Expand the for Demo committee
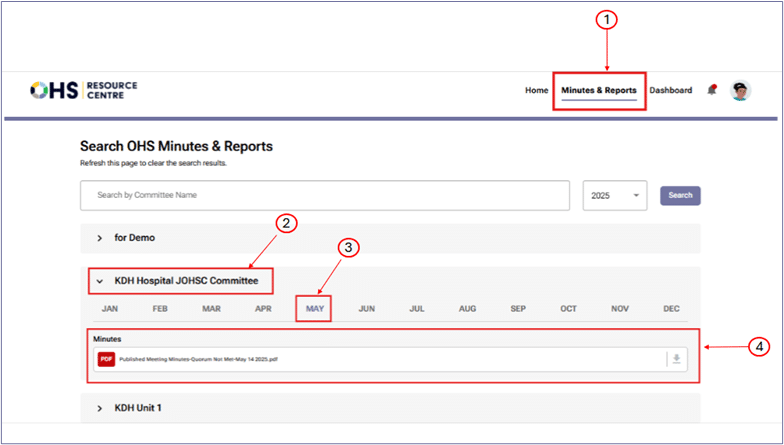 (100, 238)
